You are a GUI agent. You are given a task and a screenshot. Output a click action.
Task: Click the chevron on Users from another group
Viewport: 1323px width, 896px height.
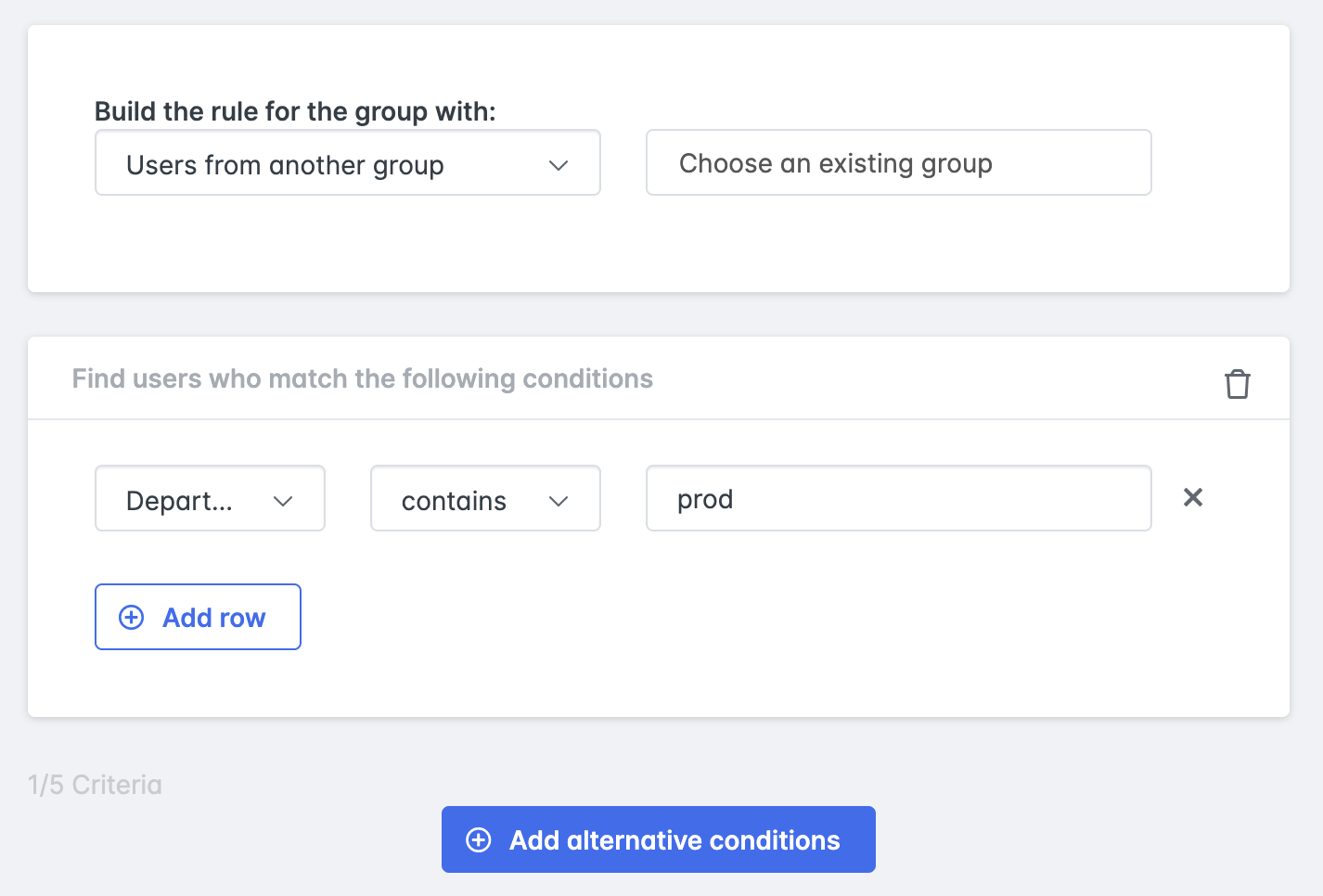coord(559,164)
